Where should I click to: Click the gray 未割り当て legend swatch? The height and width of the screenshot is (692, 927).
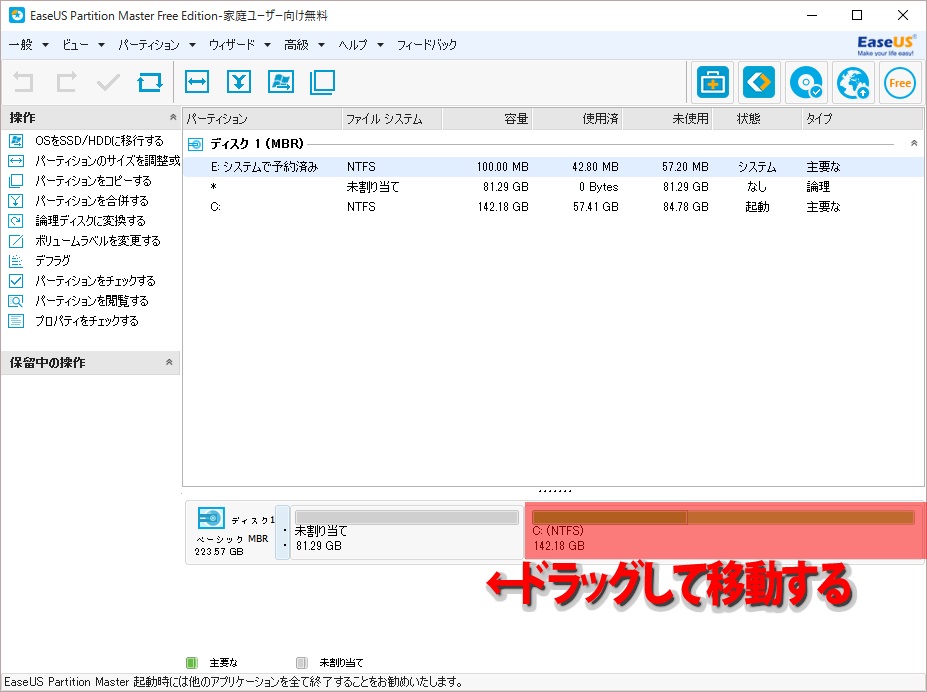click(302, 662)
